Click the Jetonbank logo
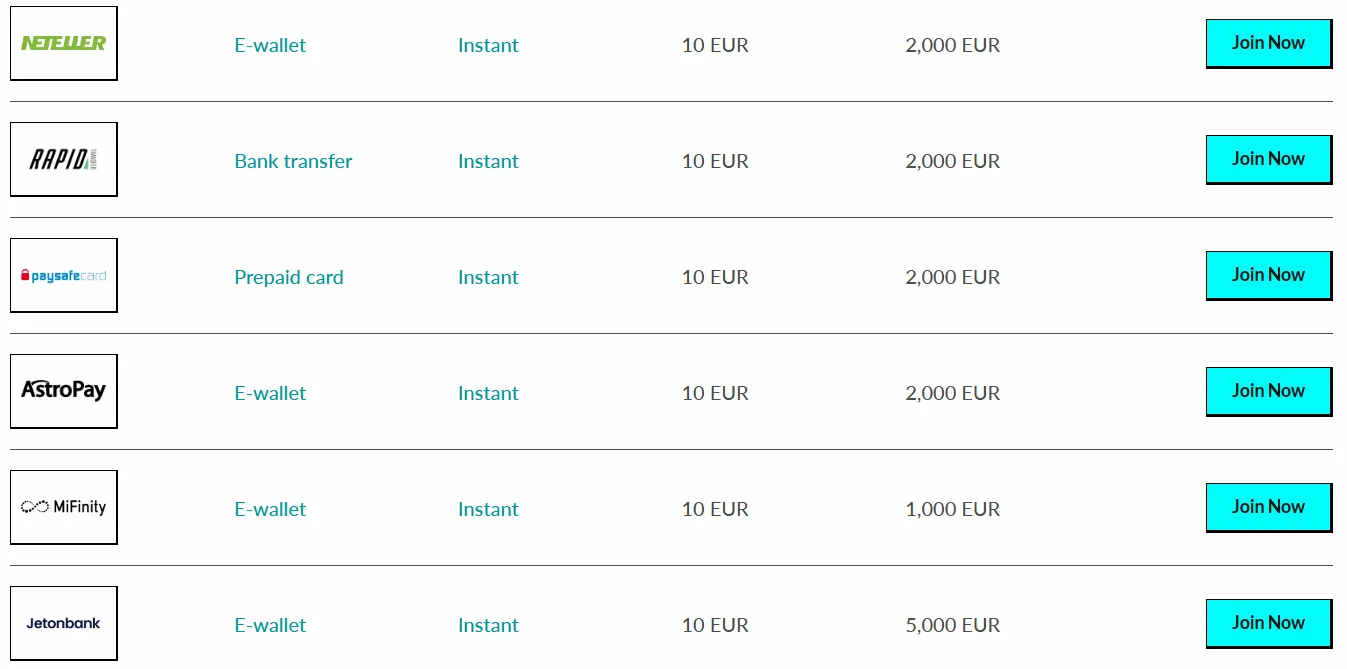1347x669 pixels. coord(64,623)
